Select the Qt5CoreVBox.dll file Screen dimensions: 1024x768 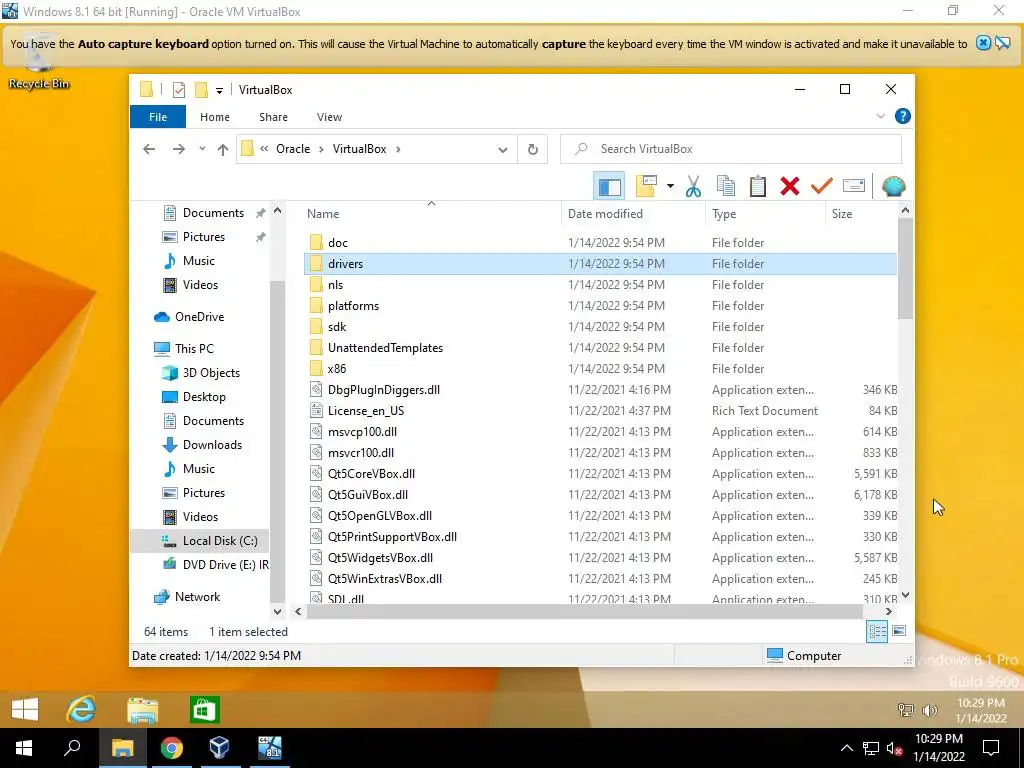point(601,473)
